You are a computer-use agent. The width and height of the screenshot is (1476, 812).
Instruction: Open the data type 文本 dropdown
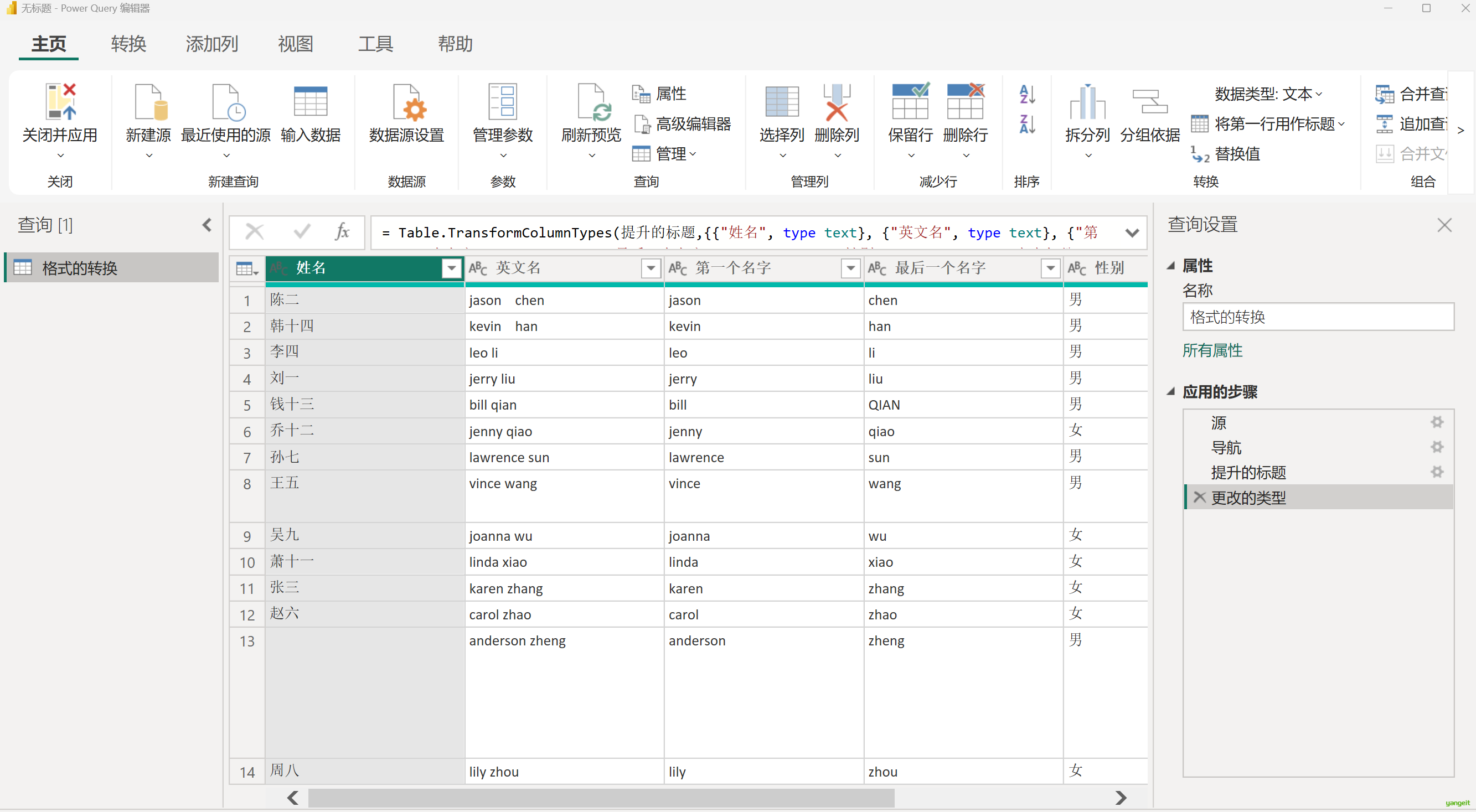(x=1268, y=94)
